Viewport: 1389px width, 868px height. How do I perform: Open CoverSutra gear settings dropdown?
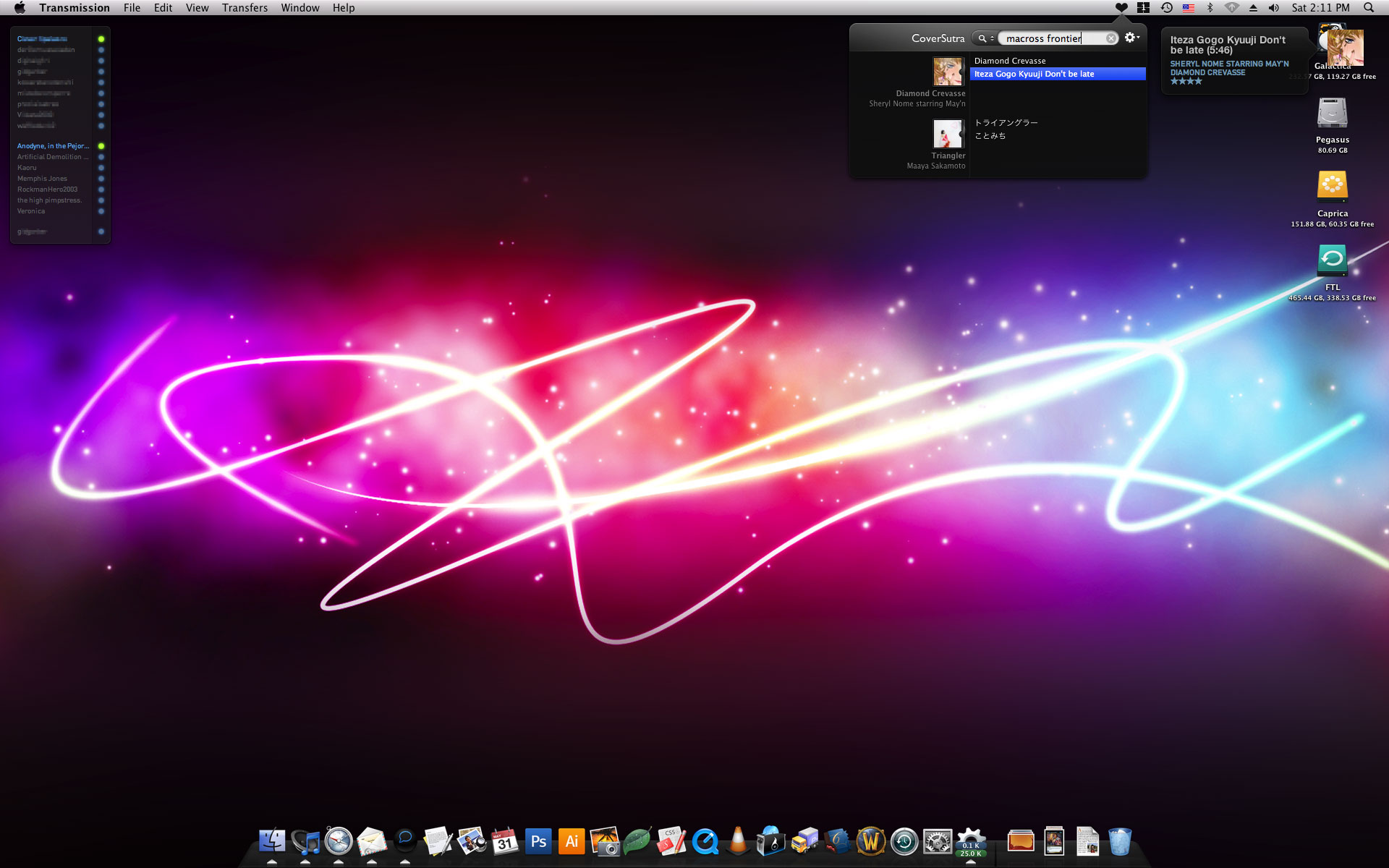point(1131,38)
